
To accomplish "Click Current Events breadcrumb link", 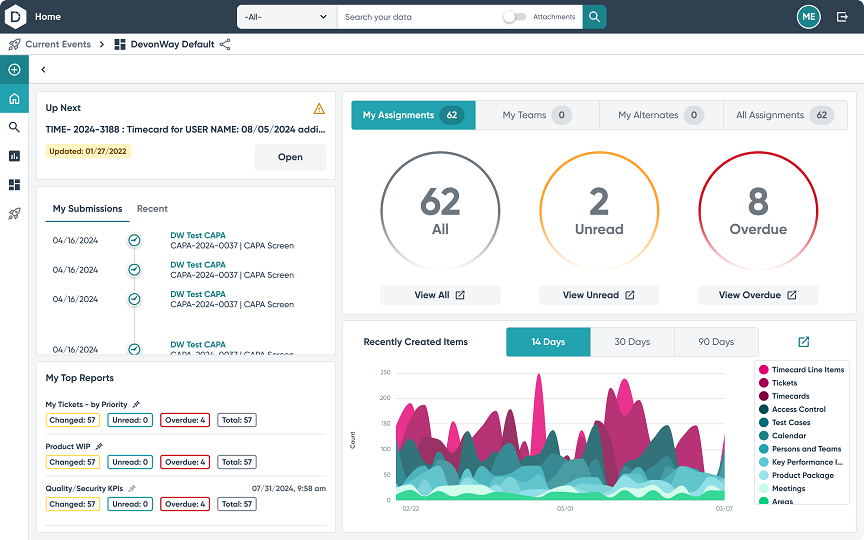I will [x=58, y=45].
